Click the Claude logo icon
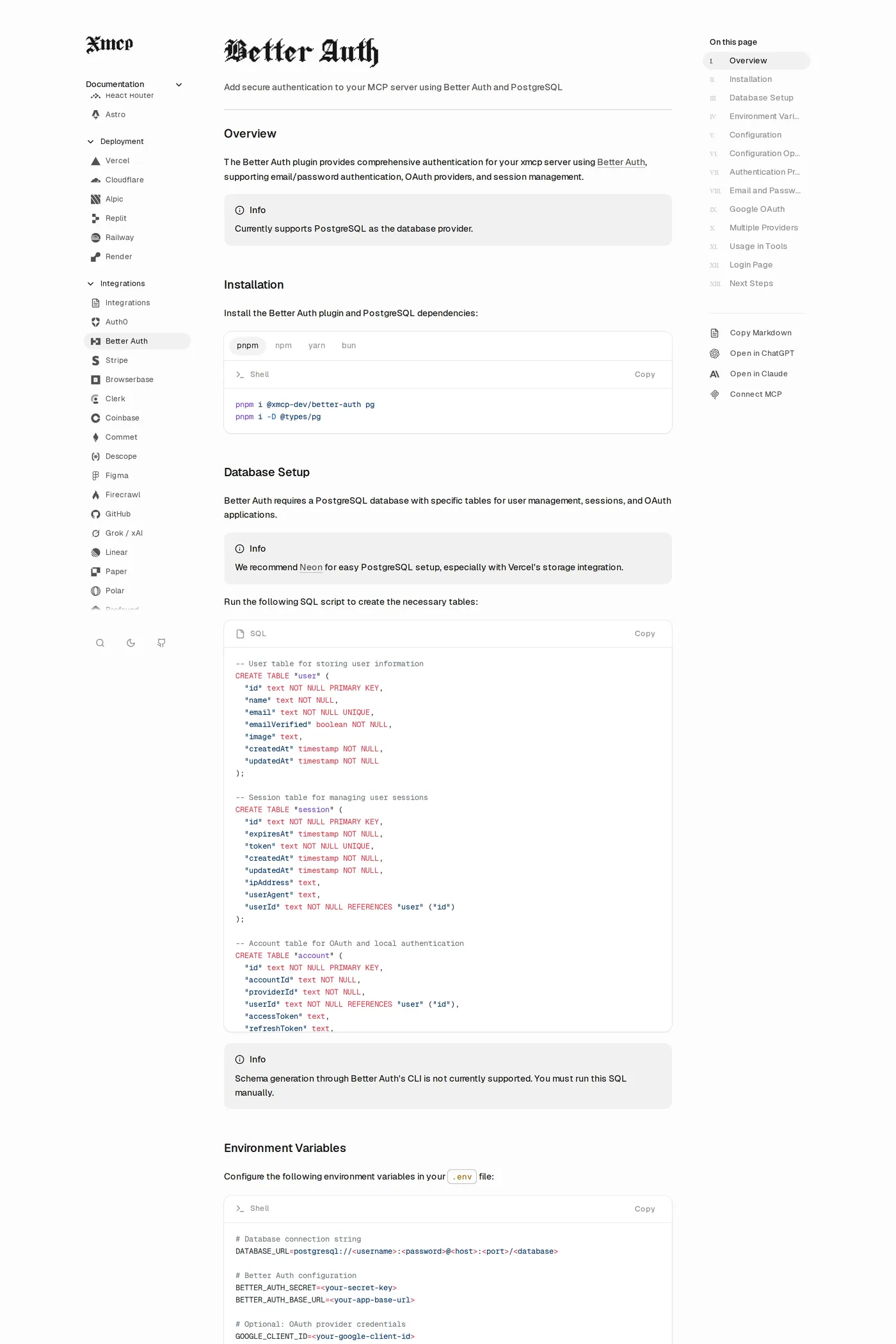The width and height of the screenshot is (896, 1344). [715, 374]
